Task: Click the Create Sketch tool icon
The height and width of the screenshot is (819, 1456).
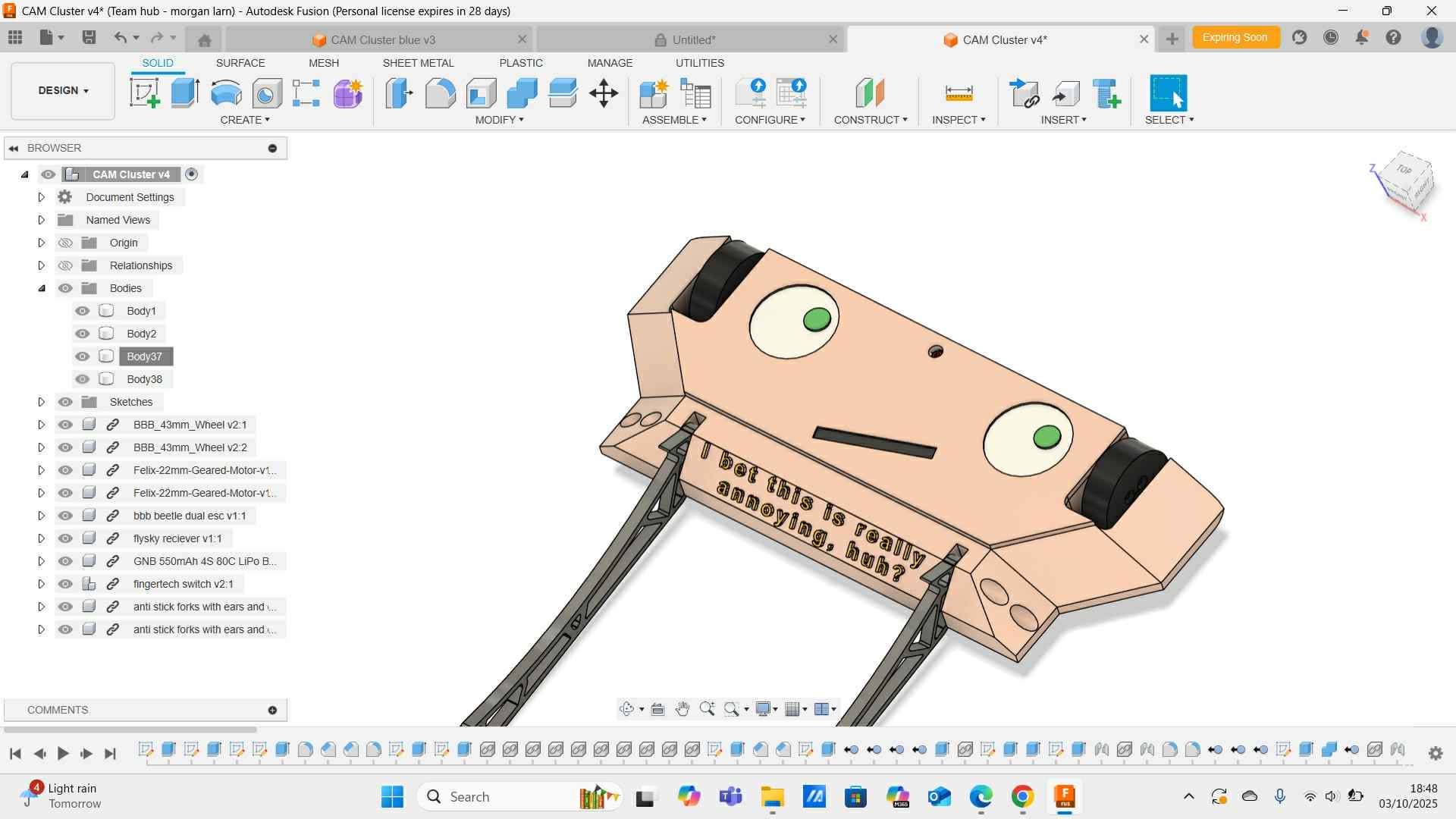Action: point(144,93)
